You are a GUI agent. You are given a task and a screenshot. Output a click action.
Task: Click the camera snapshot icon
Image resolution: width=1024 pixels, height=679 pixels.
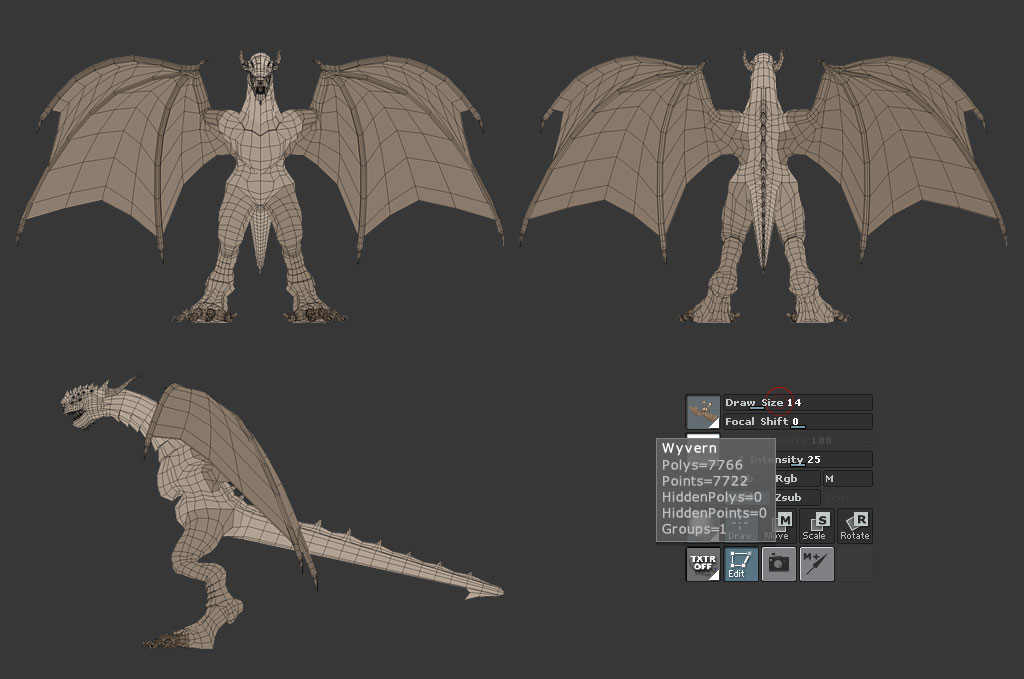[778, 564]
